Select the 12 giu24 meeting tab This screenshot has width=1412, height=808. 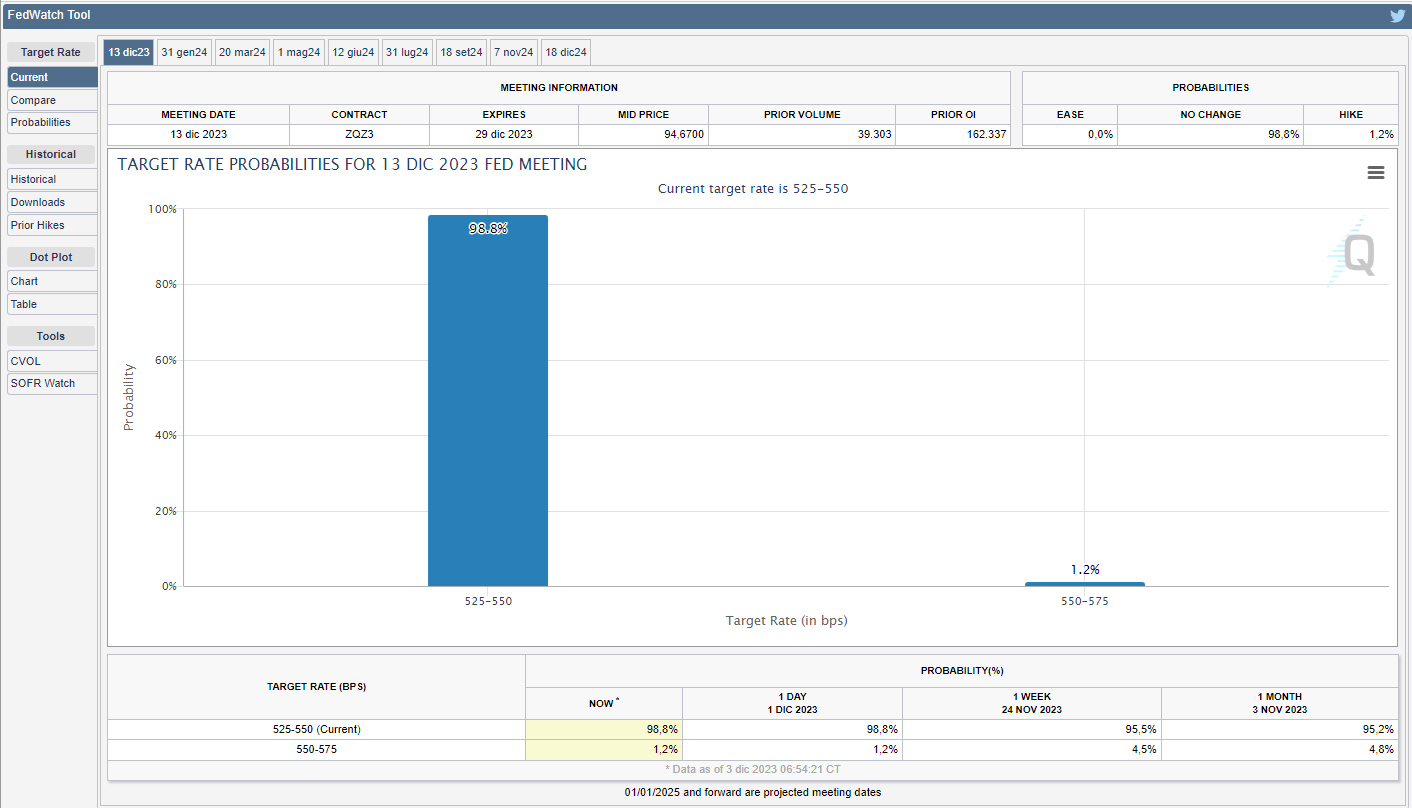(353, 52)
